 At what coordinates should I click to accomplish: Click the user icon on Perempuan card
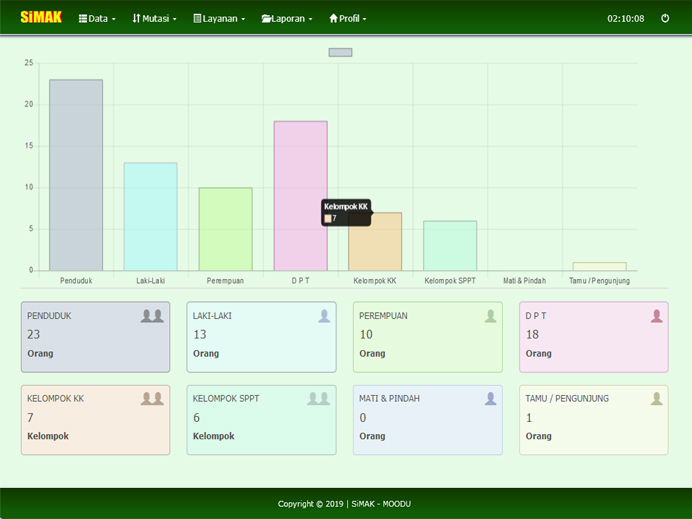coord(490,316)
